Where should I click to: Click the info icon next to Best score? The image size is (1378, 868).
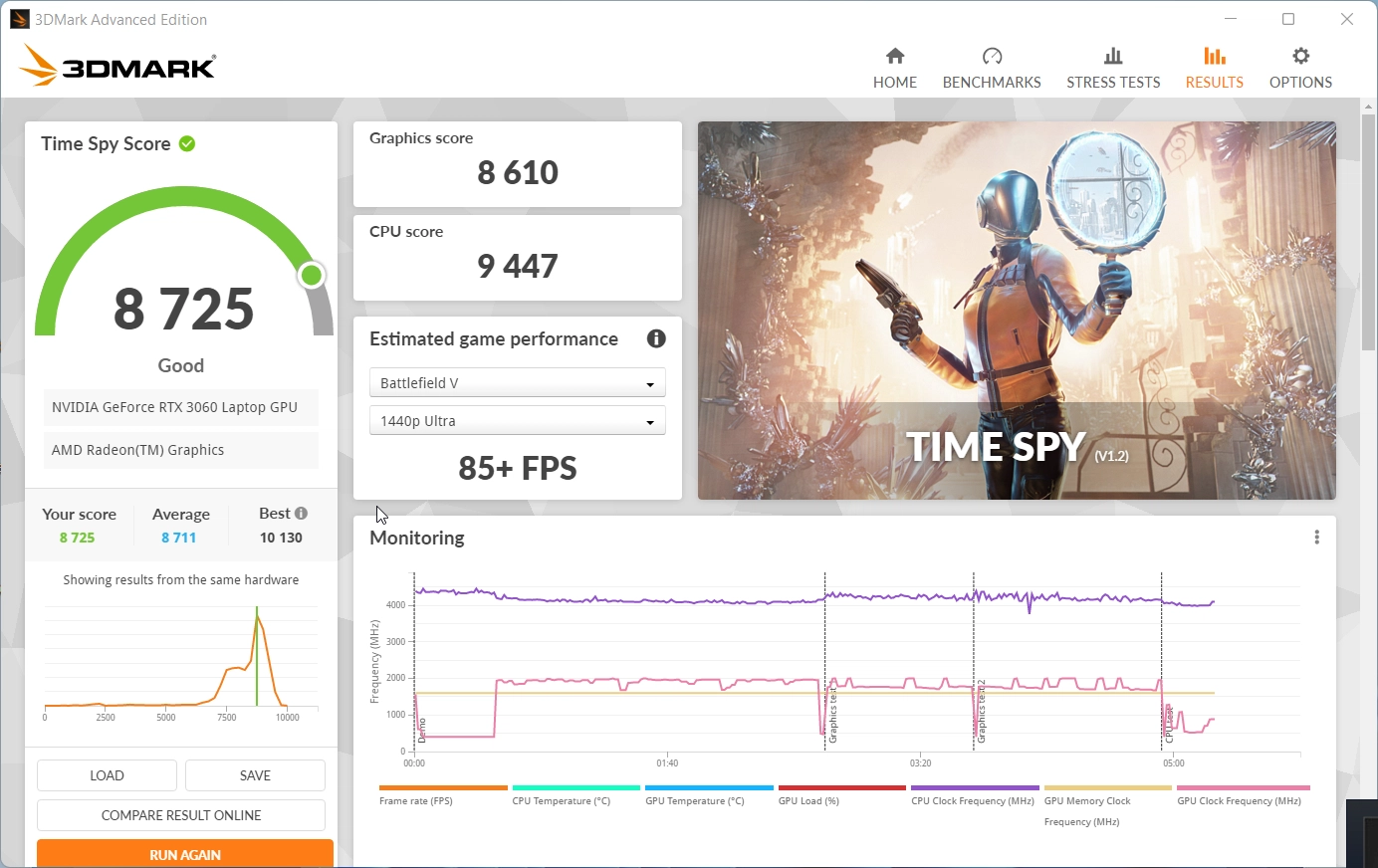tap(302, 513)
